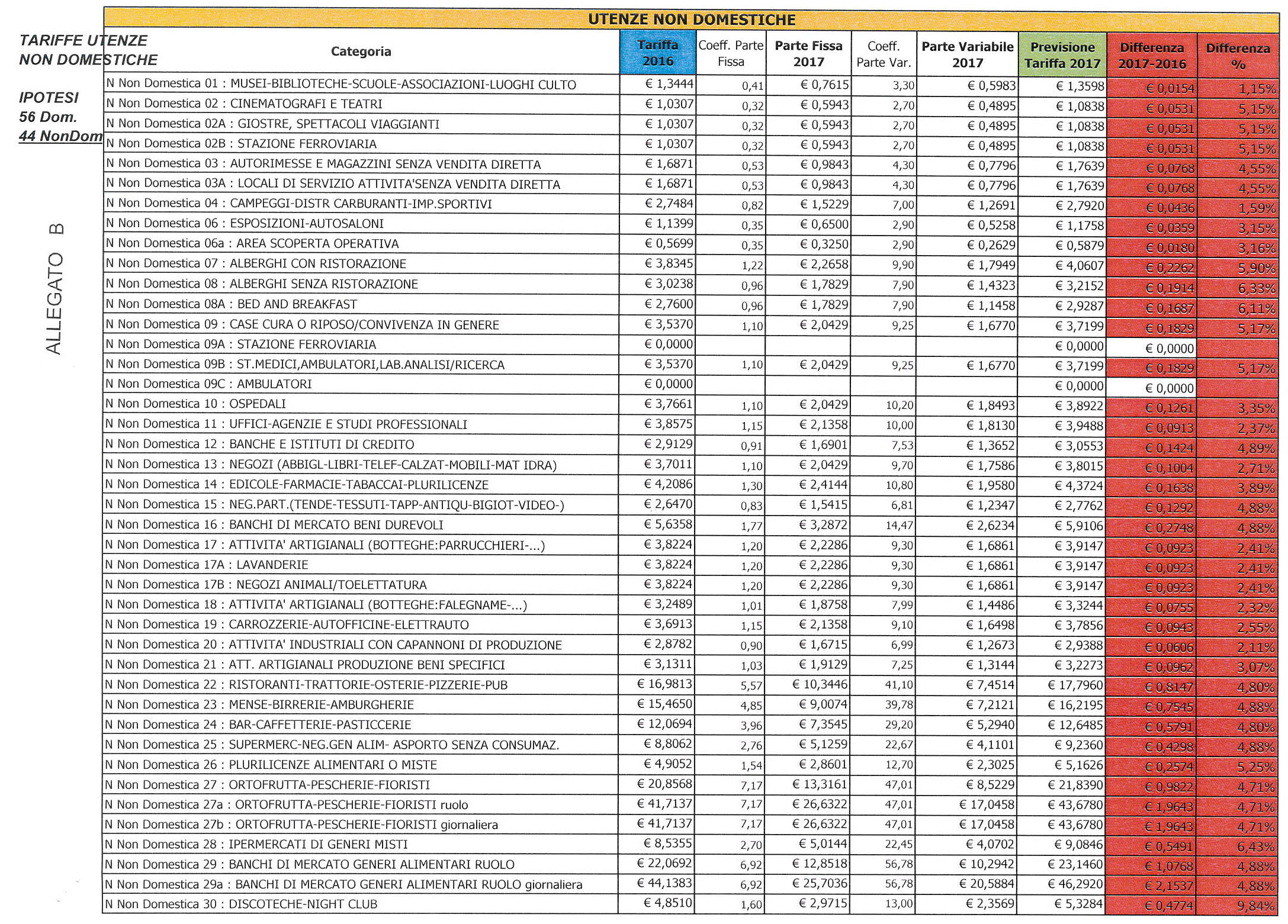
Task: Click row '17A : LAVANDERIE'
Action: [690, 565]
